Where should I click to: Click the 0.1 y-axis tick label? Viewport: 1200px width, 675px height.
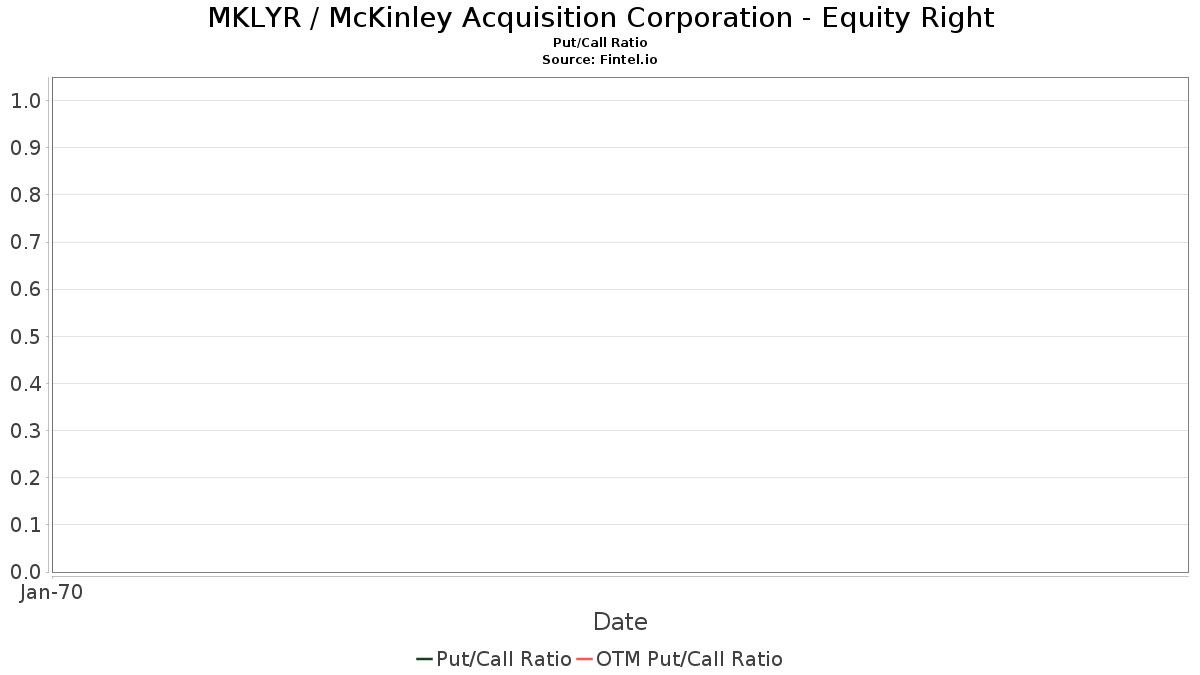(25, 525)
